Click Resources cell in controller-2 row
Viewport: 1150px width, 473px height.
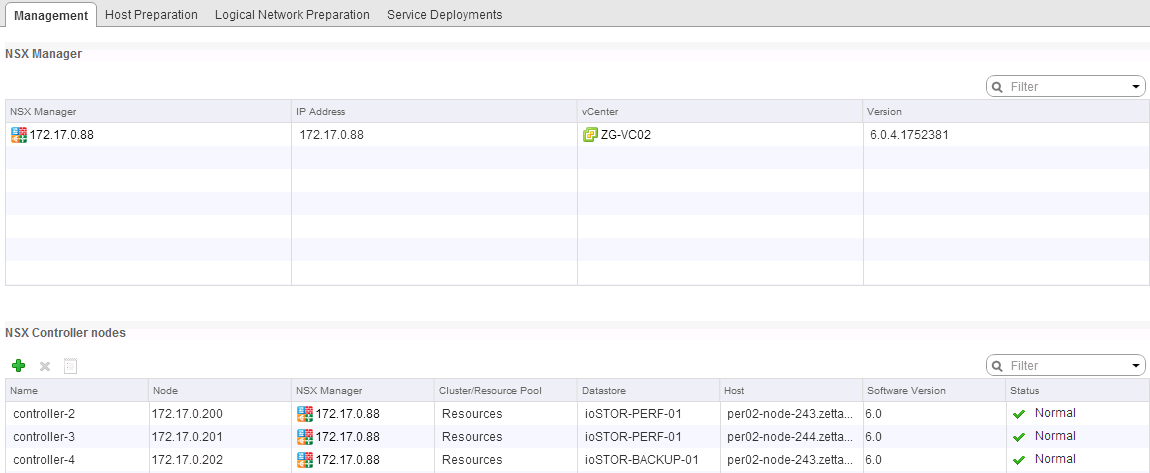click(472, 414)
